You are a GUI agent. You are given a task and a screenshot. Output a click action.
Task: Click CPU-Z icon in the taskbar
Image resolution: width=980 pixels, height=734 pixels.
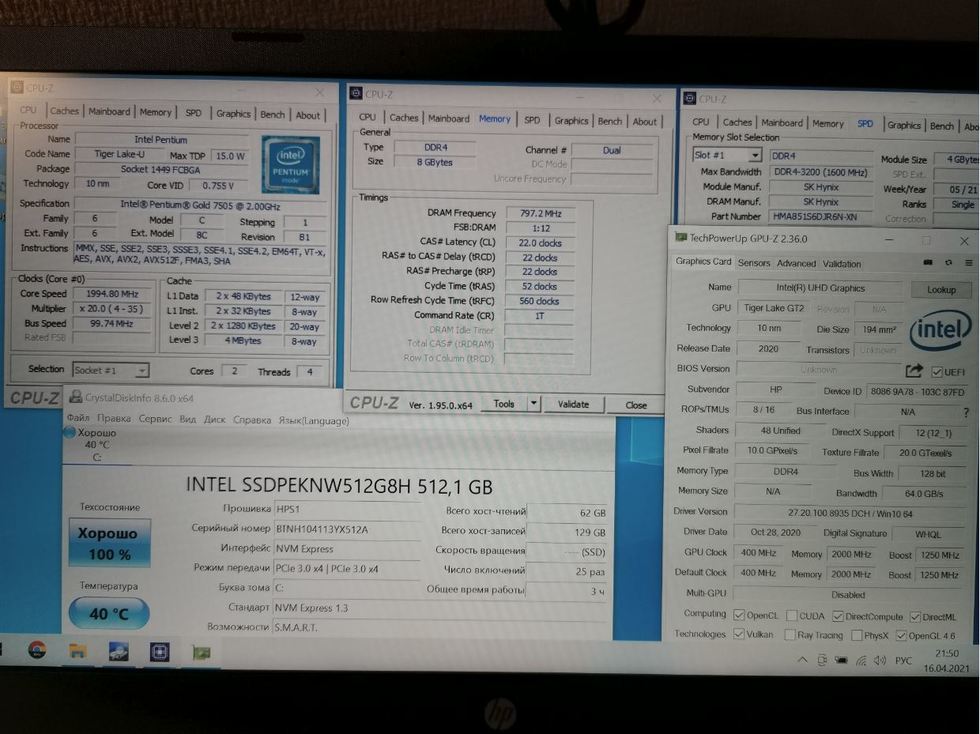click(x=159, y=651)
